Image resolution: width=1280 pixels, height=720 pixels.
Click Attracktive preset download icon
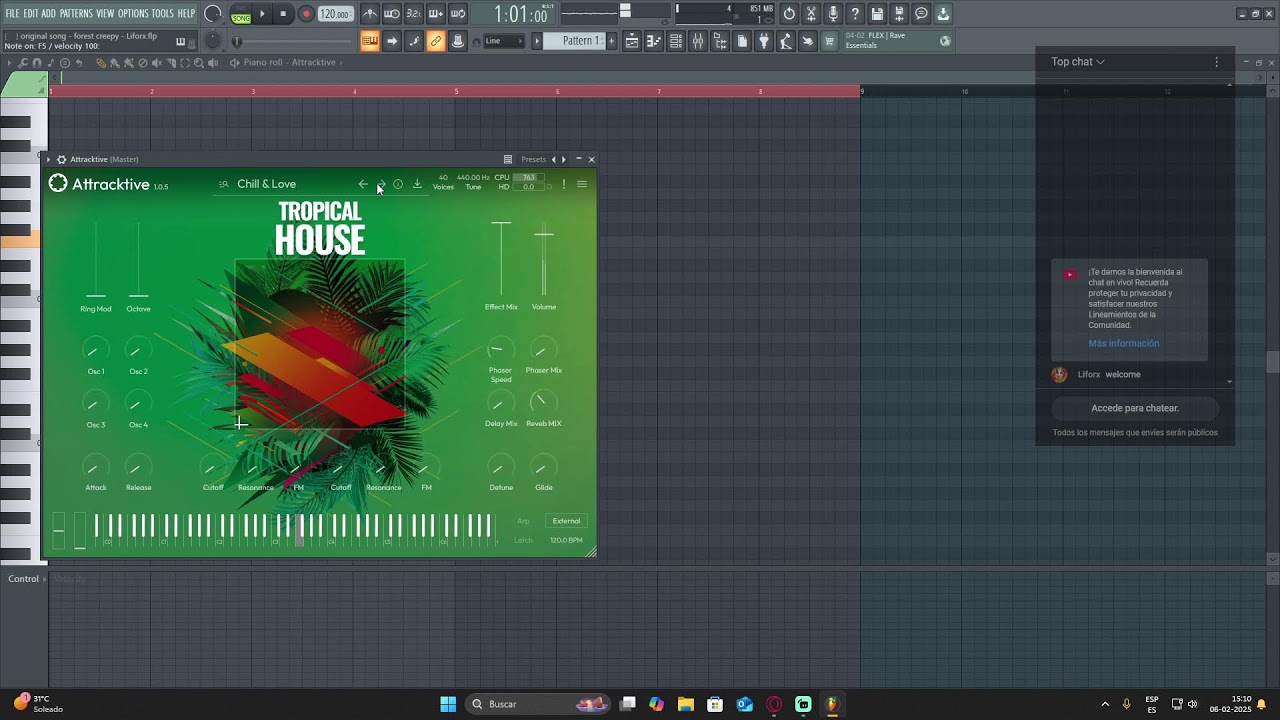click(x=417, y=184)
